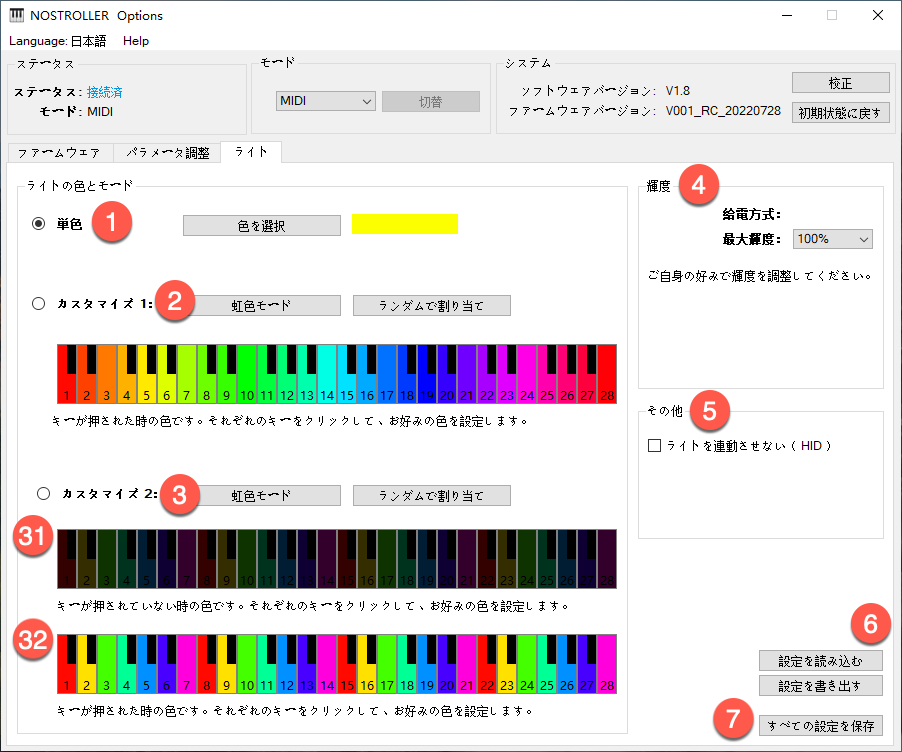The image size is (902, 752).
Task: Click magenta key 28 in カスタマイズ 2 pressed keyboard
Action: click(x=607, y=664)
